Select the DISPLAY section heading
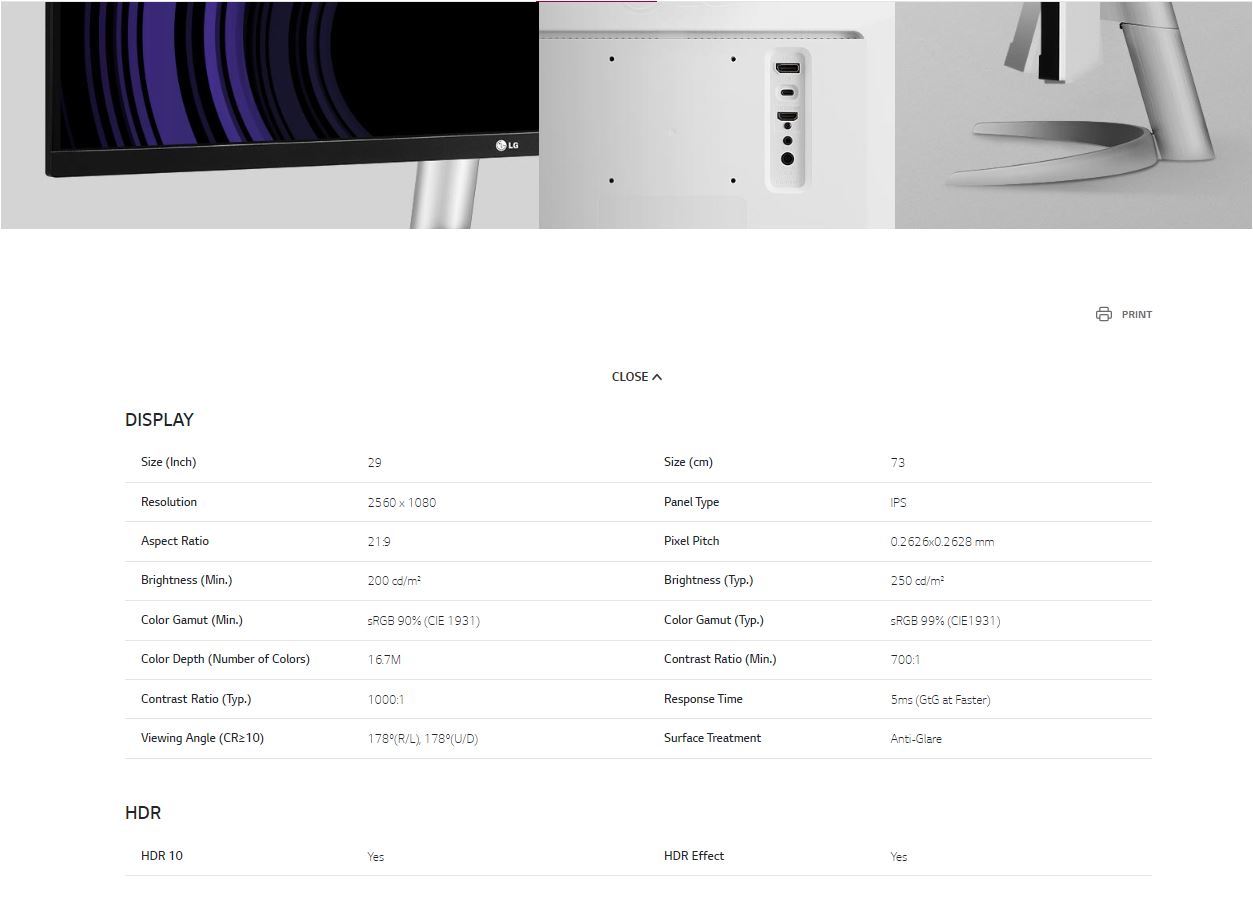Viewport: 1253px width, 906px height. pos(159,420)
